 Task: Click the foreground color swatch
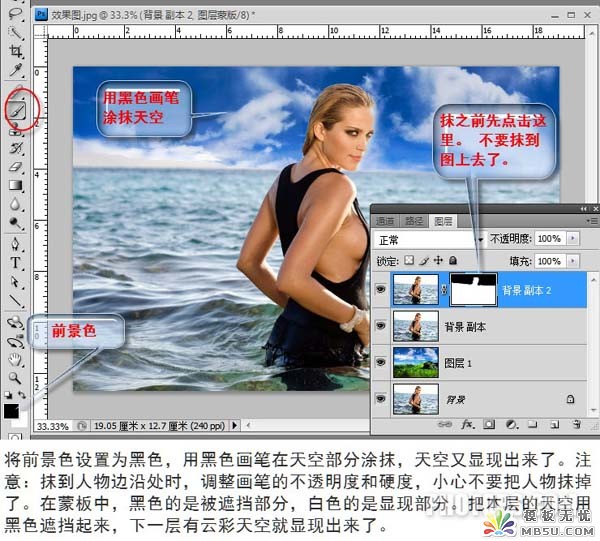[x=11, y=411]
